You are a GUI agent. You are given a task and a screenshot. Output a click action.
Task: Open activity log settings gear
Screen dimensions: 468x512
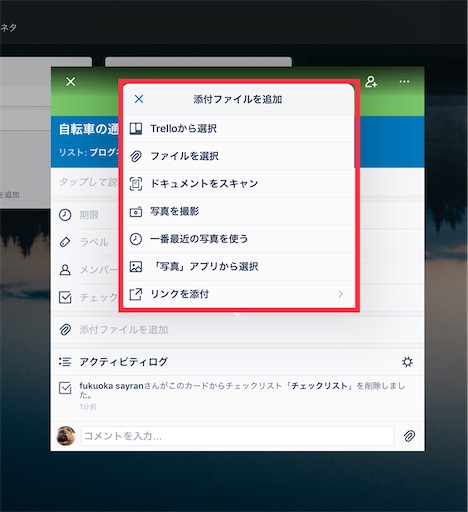click(x=407, y=362)
